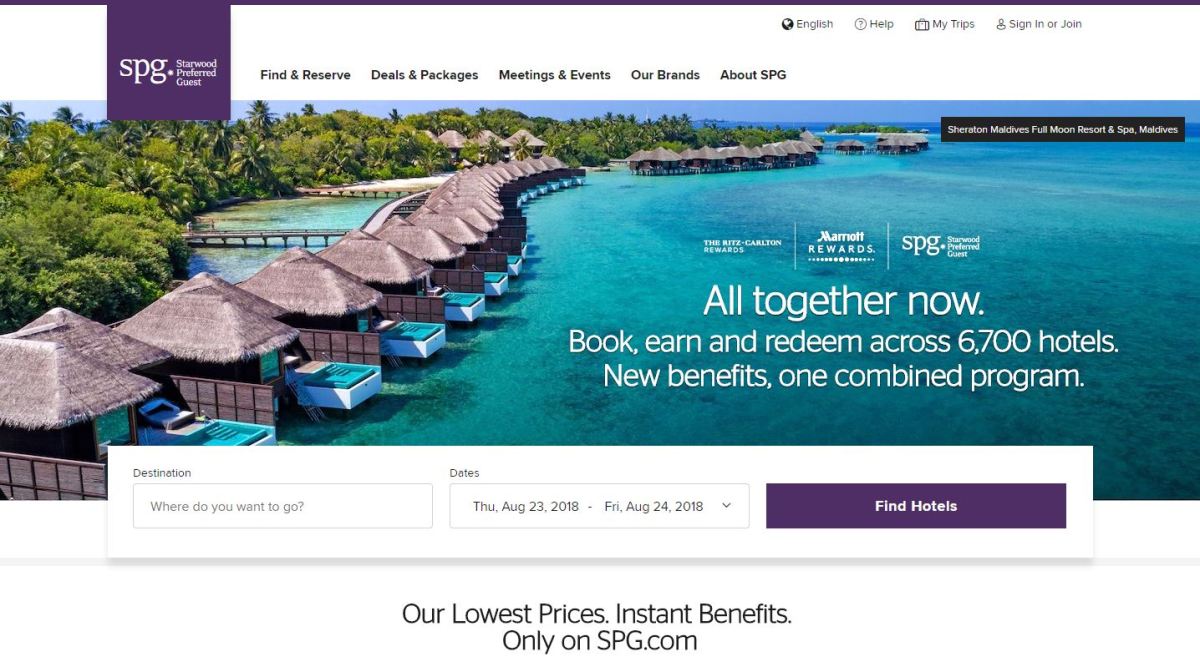The width and height of the screenshot is (1200, 667).
Task: Click the destination search field
Action: (x=282, y=505)
